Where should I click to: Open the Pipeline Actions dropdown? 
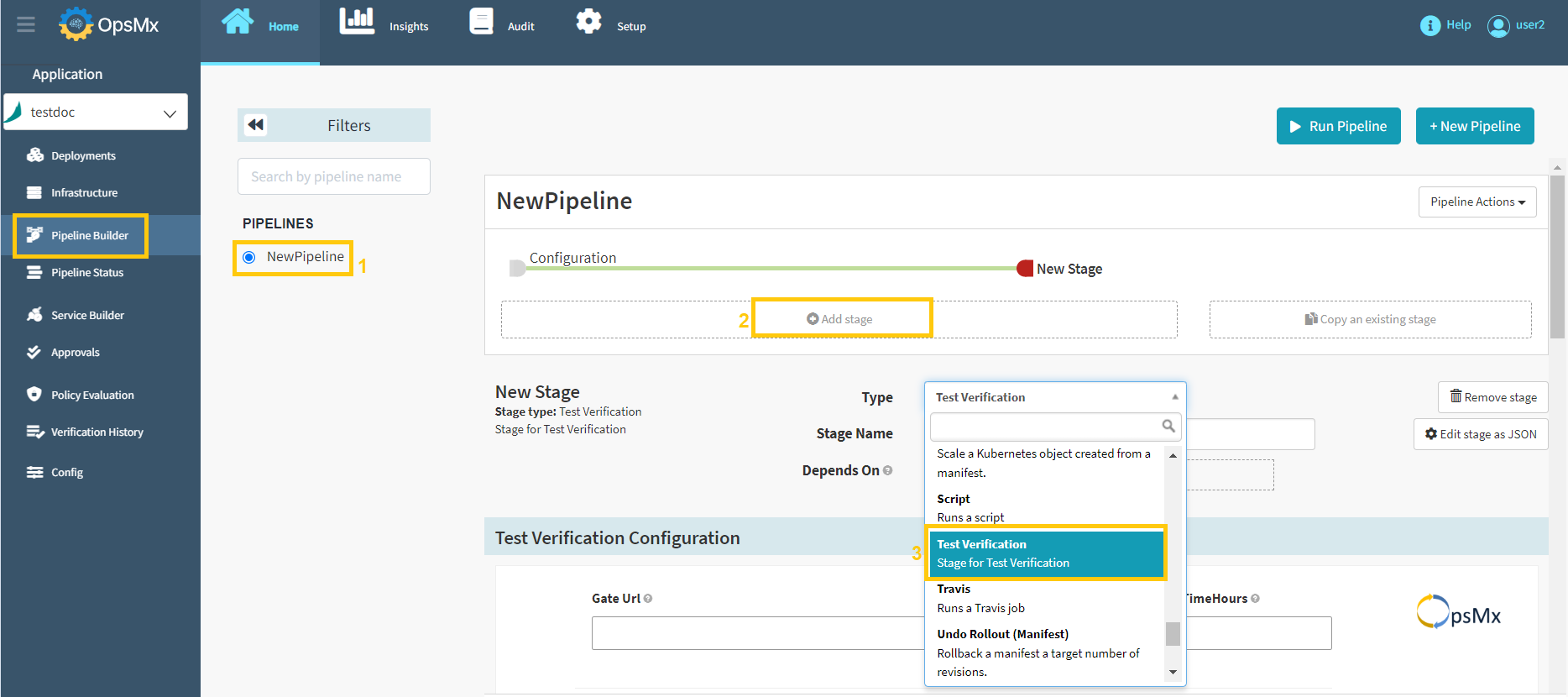(x=1477, y=202)
